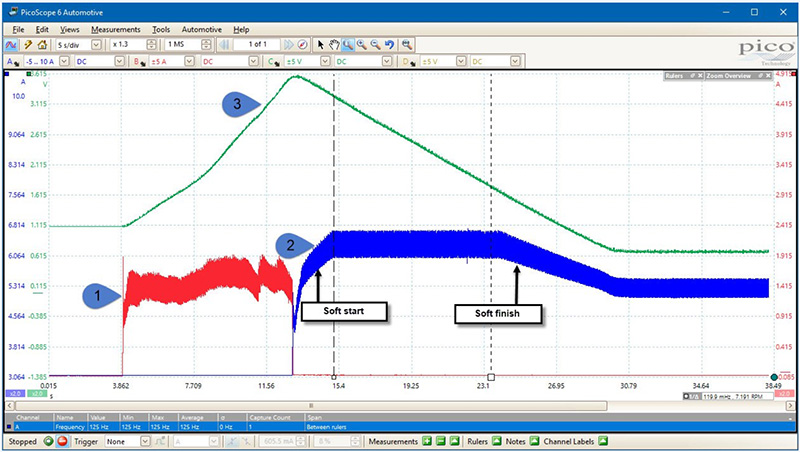The image size is (800, 452).
Task: Switch to Scope mode icon
Action: (x=10, y=45)
